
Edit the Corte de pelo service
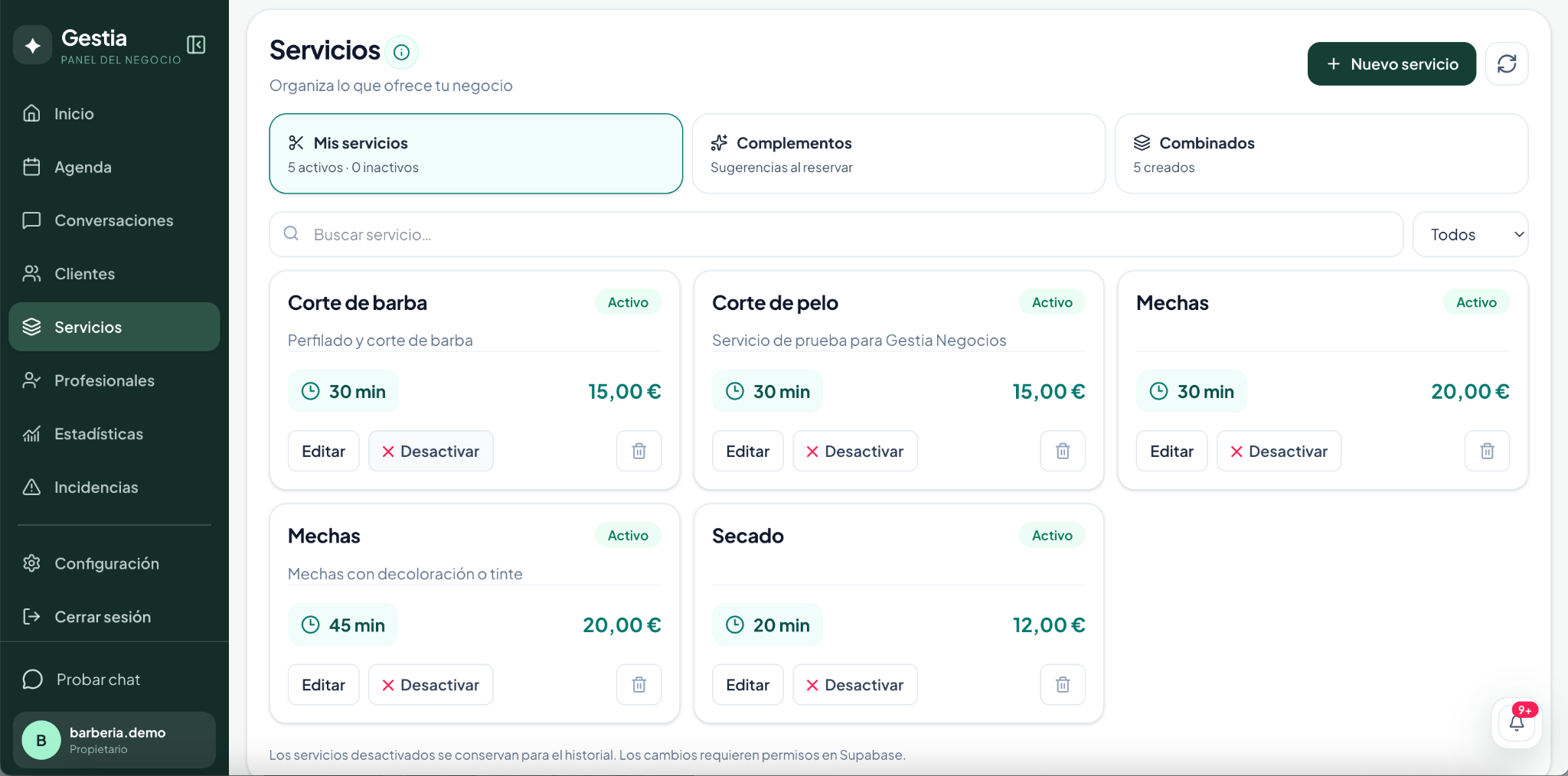(x=747, y=451)
